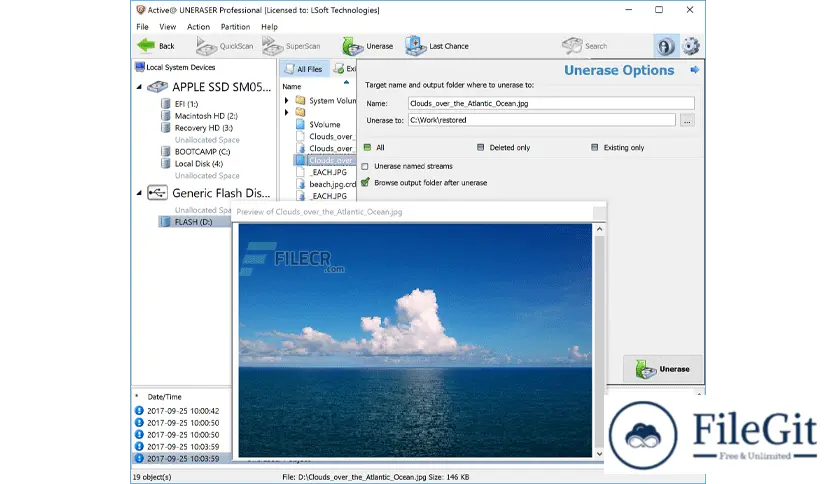Close Unerase Options with the blue arrow

[x=694, y=70]
